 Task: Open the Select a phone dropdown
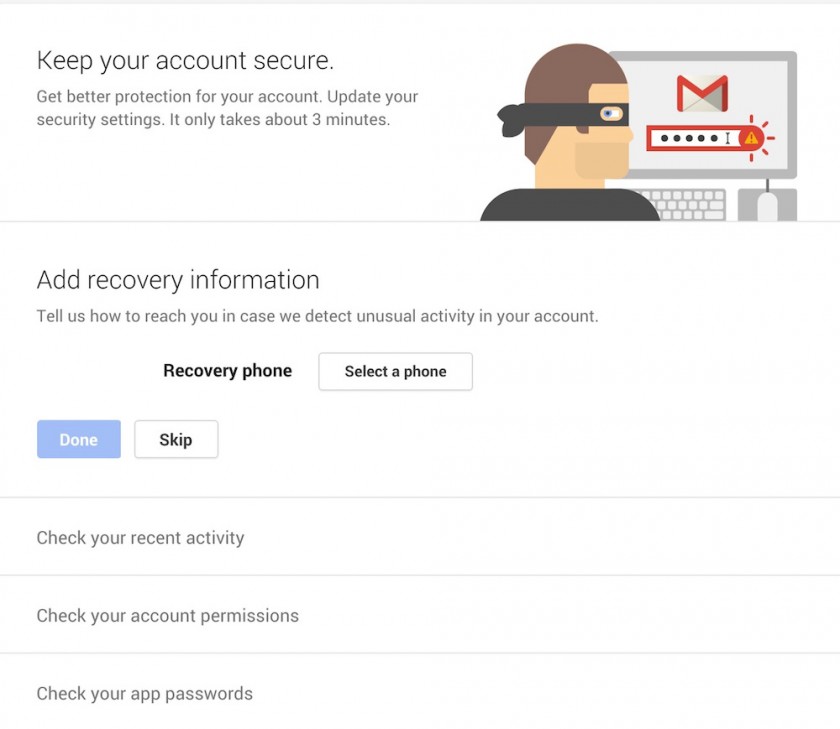(x=395, y=371)
